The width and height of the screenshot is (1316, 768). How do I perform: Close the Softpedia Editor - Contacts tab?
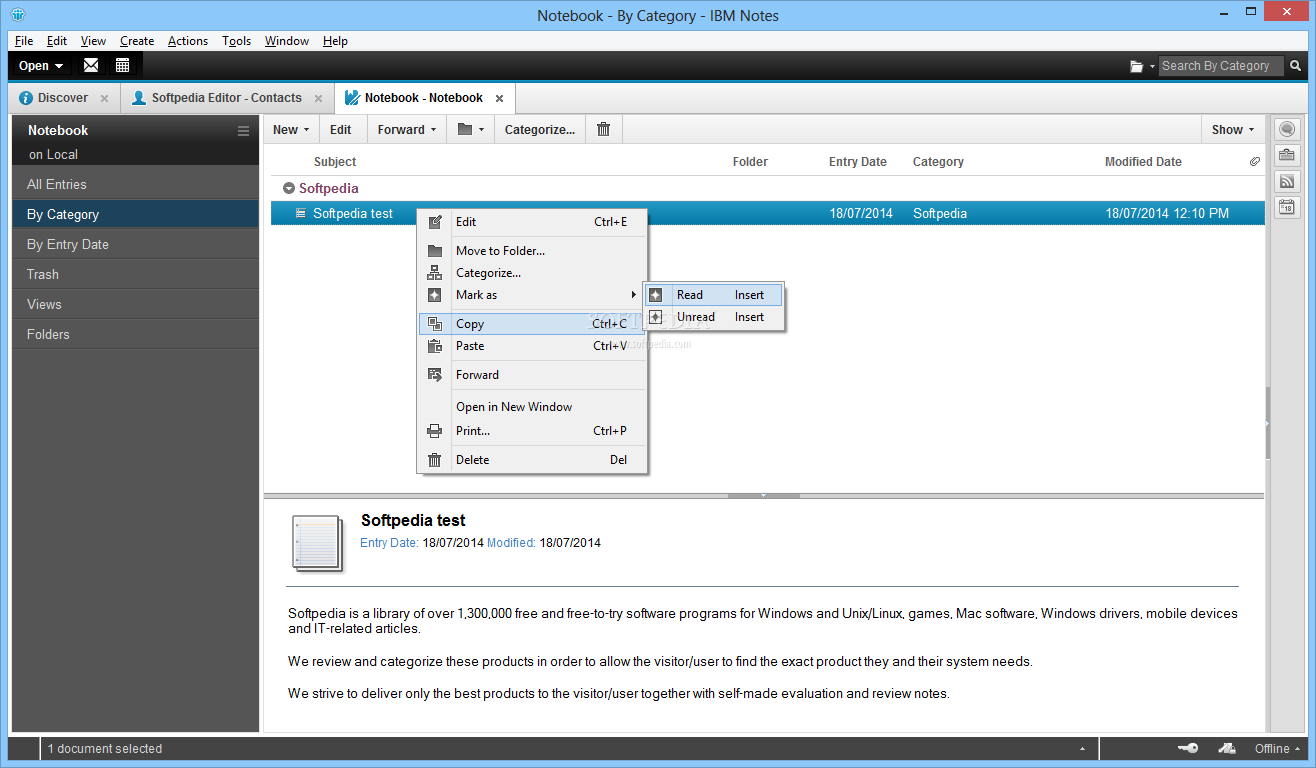(318, 98)
